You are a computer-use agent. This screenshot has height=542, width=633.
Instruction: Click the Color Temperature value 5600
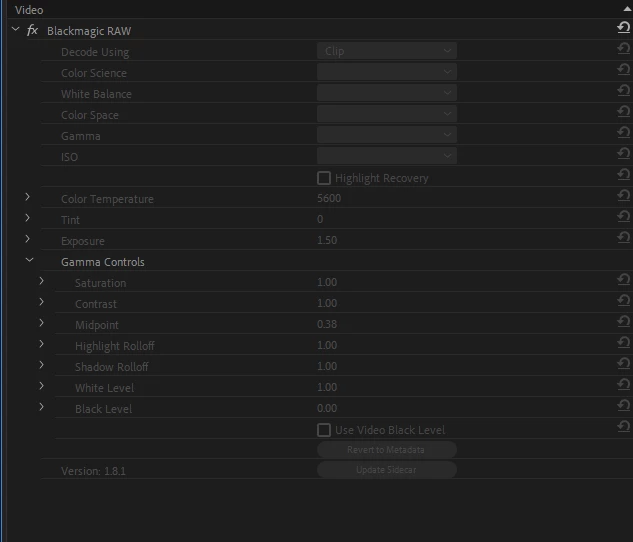[329, 198]
